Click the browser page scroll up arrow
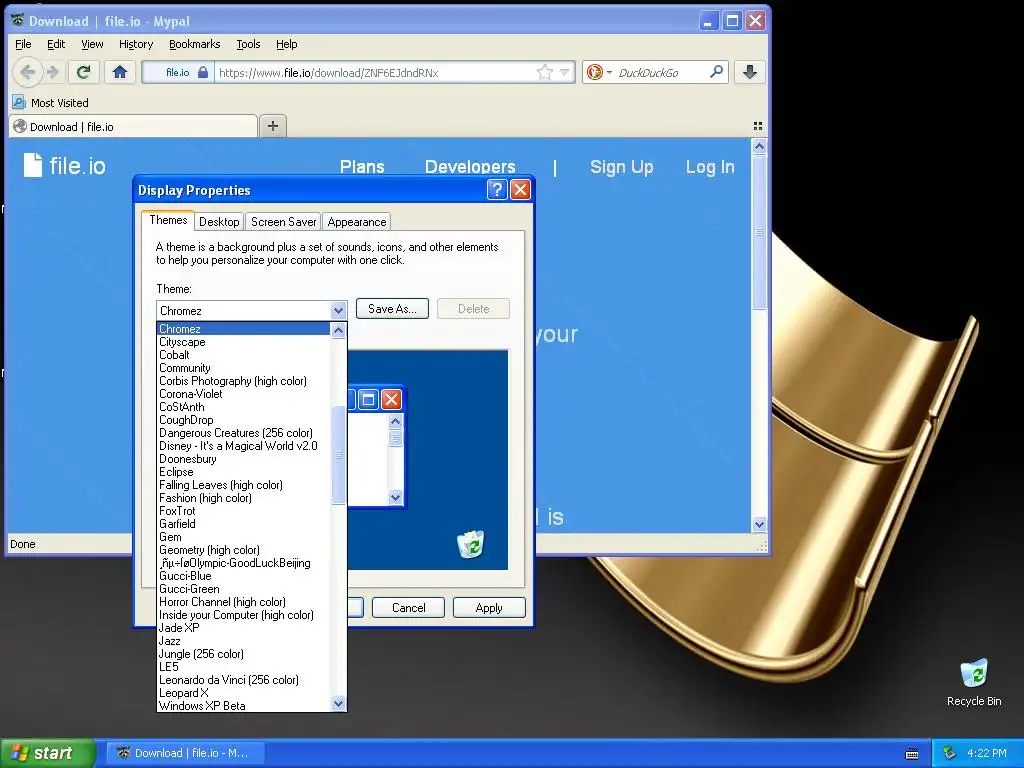Viewport: 1024px width, 768px height. (759, 147)
